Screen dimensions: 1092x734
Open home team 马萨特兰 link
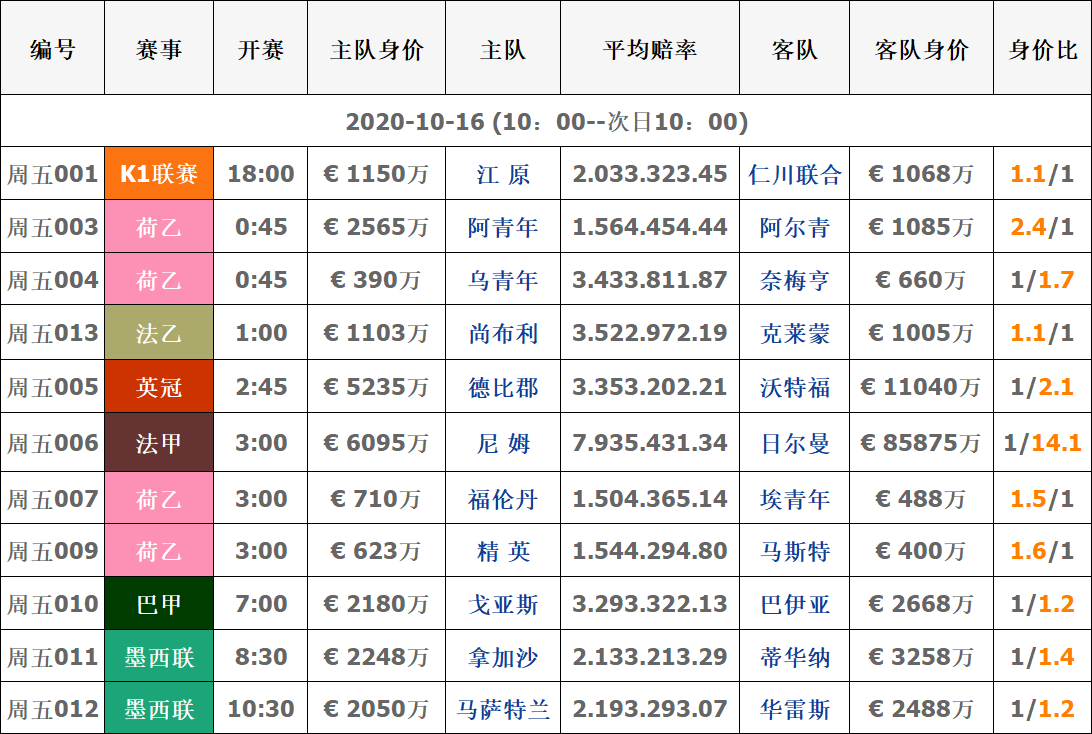[503, 709]
